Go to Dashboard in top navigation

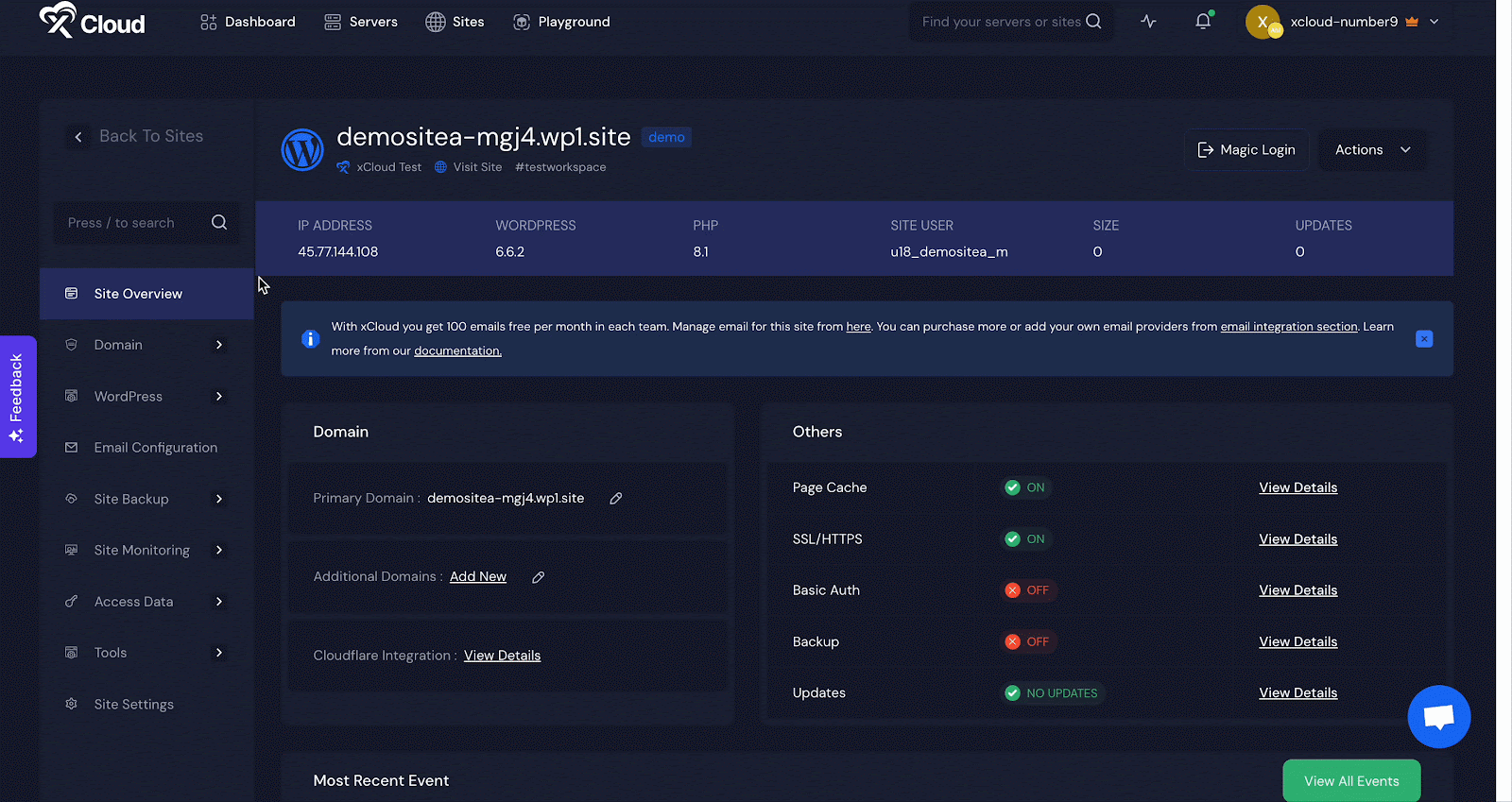point(248,22)
